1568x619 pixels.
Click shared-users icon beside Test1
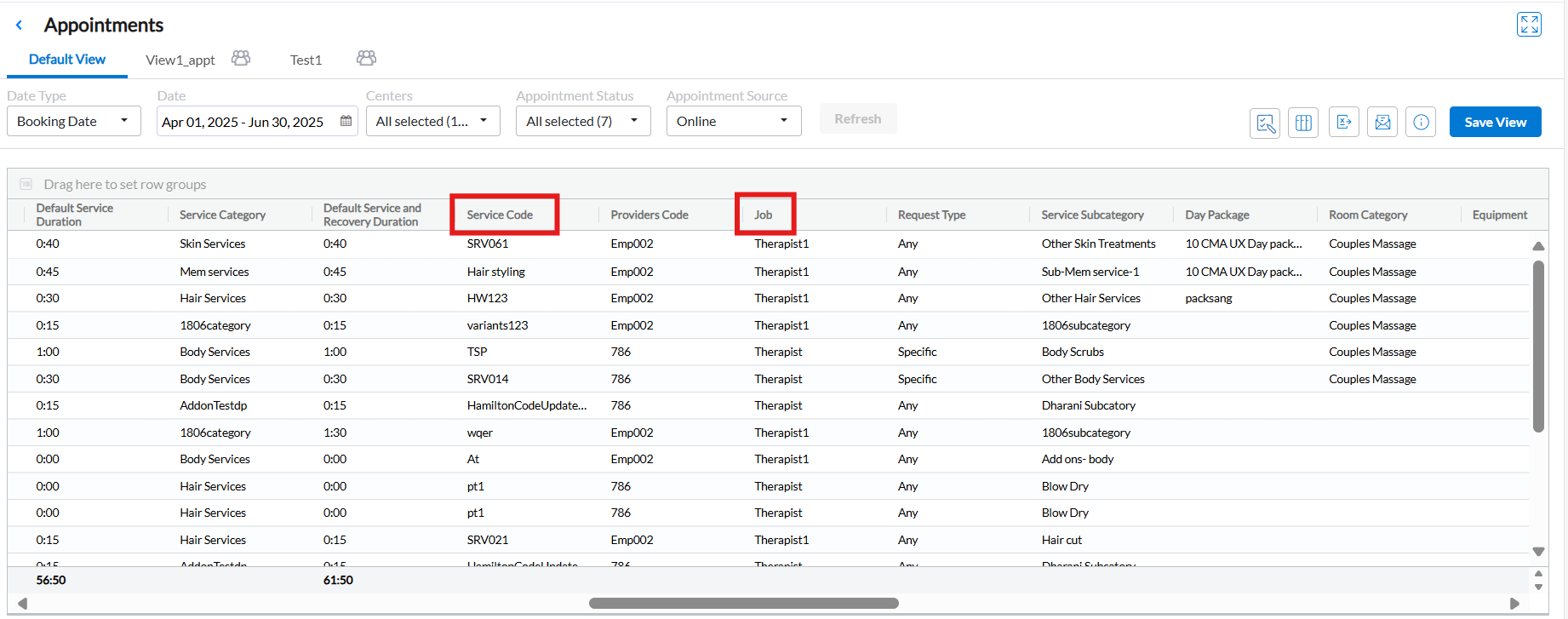pyautogui.click(x=366, y=58)
